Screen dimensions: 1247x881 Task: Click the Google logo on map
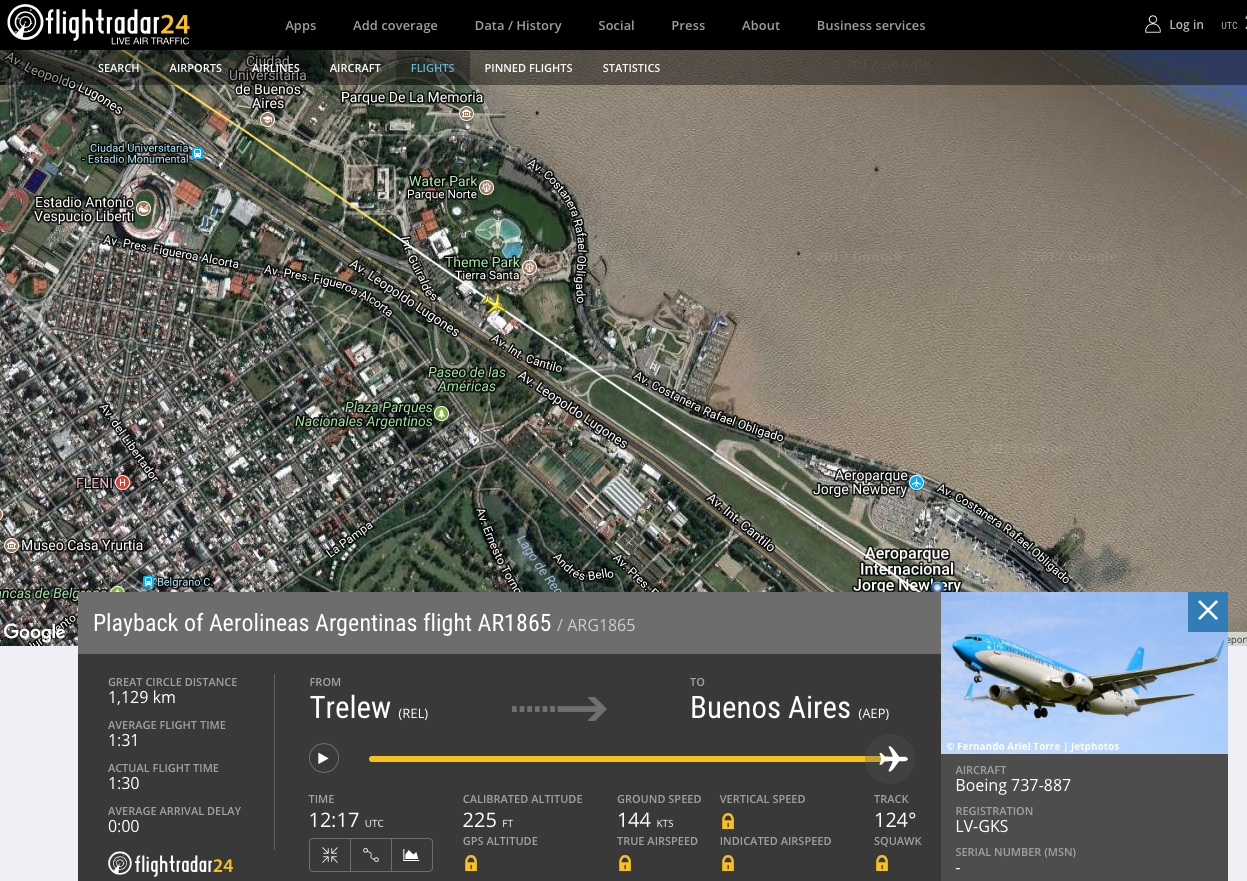[x=35, y=632]
